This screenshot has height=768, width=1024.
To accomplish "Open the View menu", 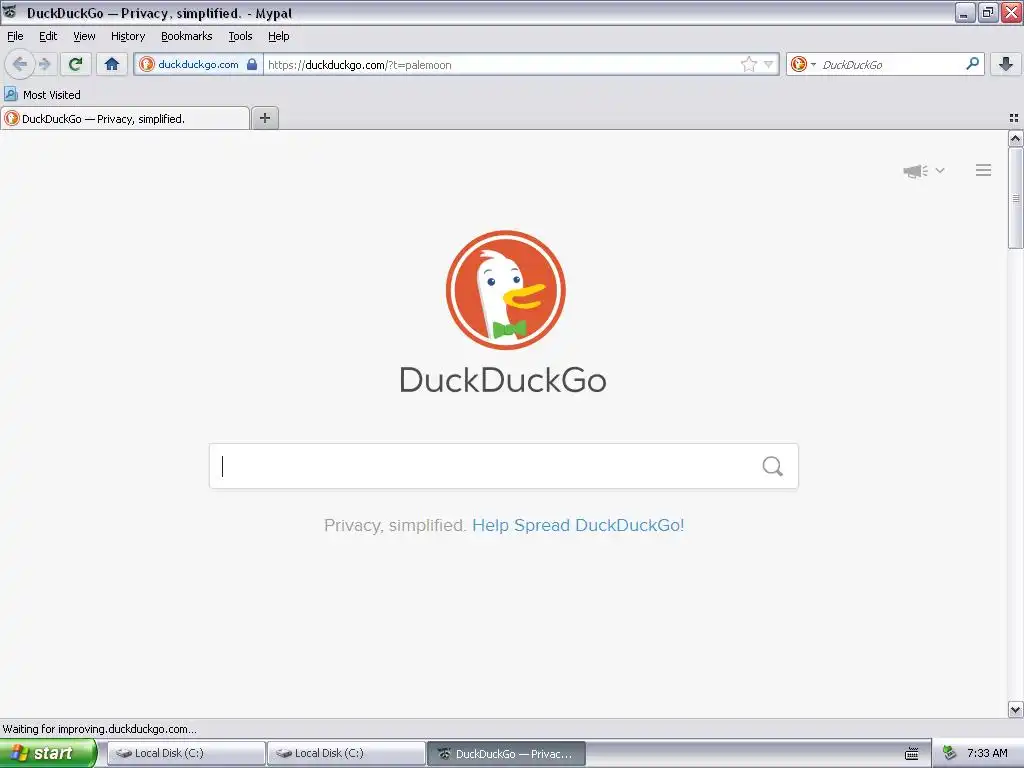I will (84, 37).
